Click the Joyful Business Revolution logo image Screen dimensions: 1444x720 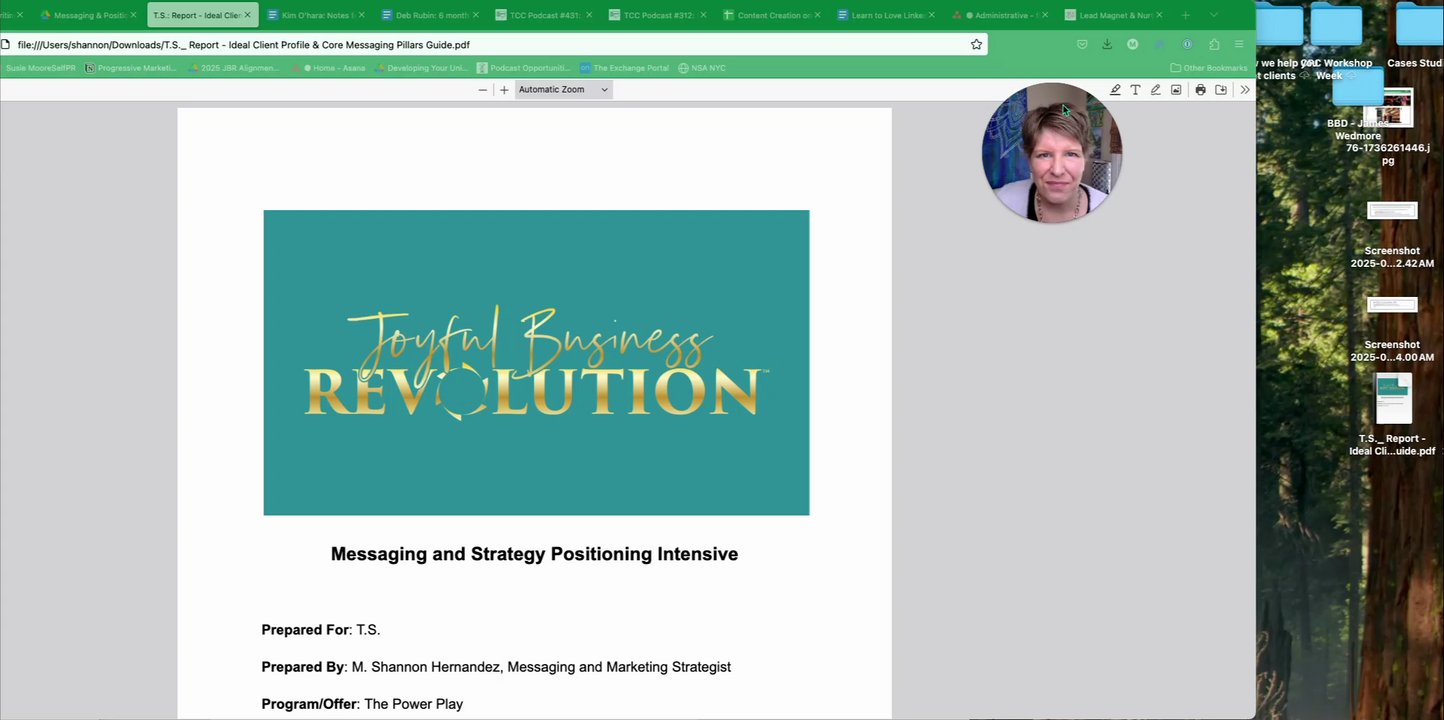[x=536, y=363]
